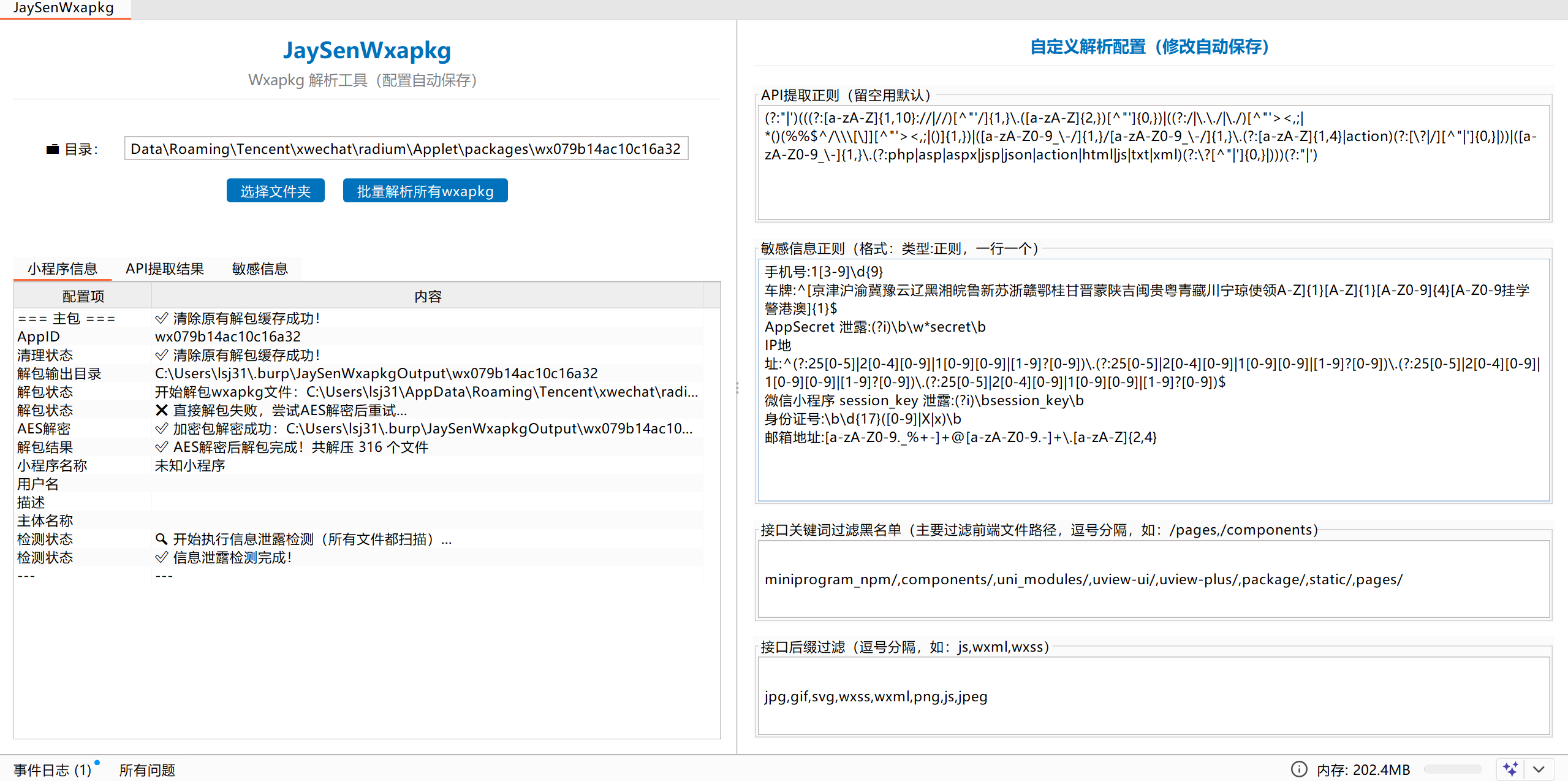1568x781 pixels.
Task: Select the 小程序信息 tab
Action: (x=62, y=269)
